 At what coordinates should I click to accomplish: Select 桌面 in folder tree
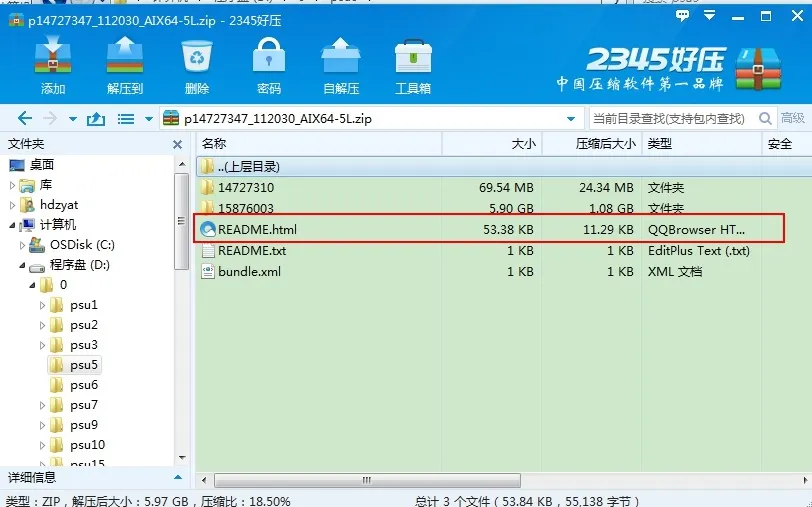pyautogui.click(x=41, y=165)
